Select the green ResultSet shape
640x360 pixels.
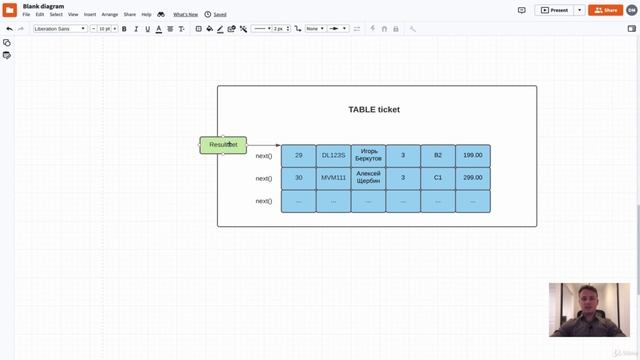(223, 145)
